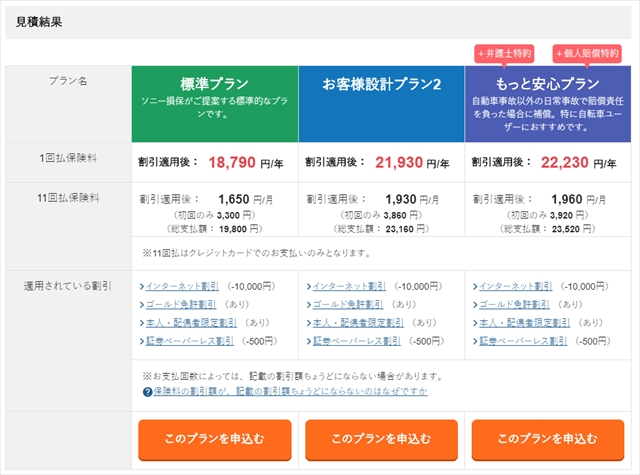Open ゴールド免許割引 link in お客様設計プラン2 column

347,304
